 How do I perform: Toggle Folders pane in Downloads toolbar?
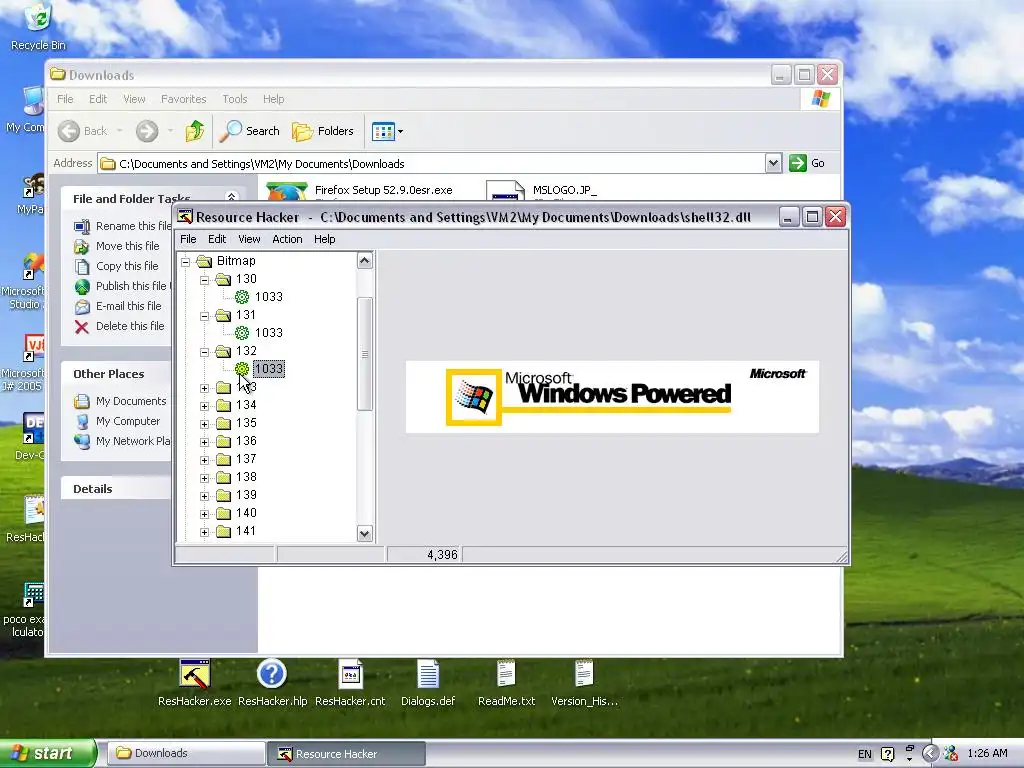(323, 131)
